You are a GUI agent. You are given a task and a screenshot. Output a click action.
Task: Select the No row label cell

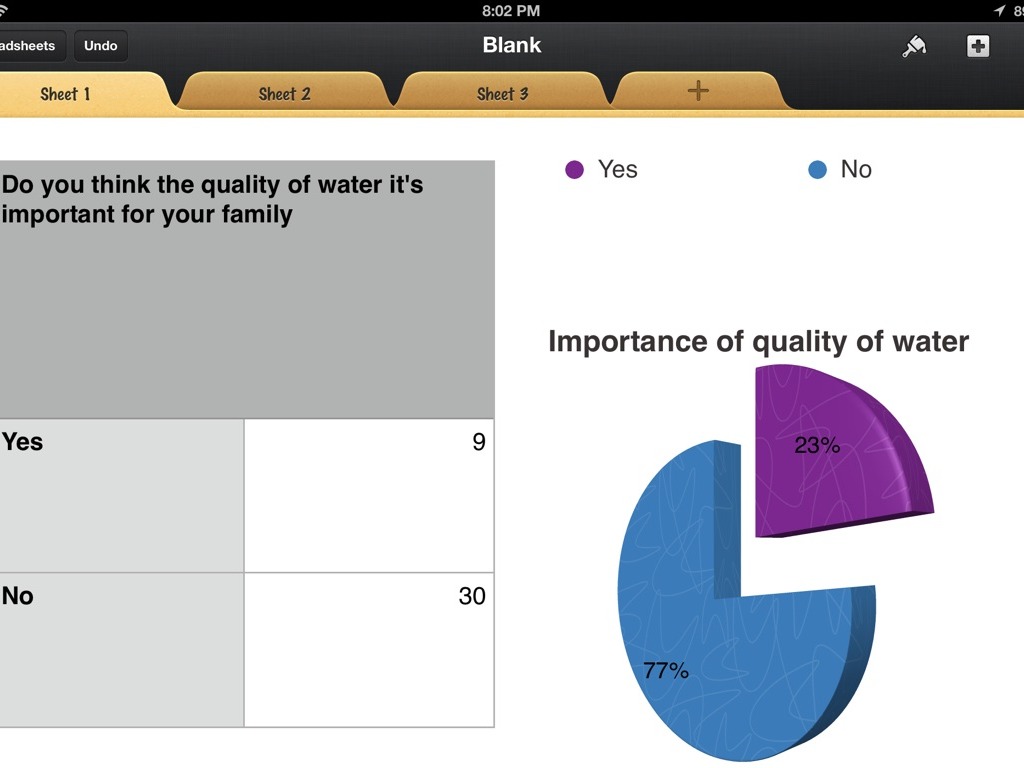coord(121,649)
